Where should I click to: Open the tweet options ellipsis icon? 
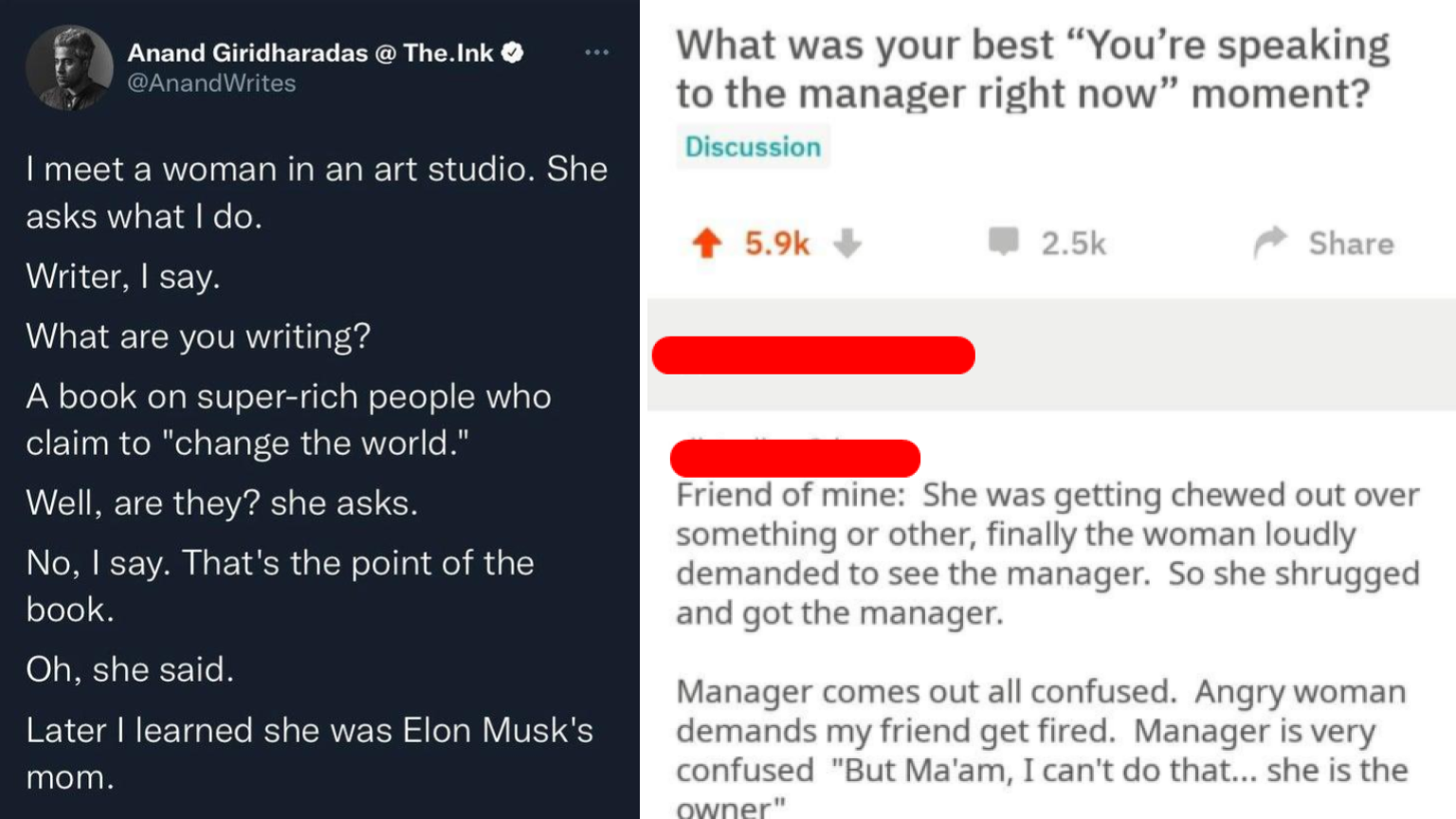597,52
